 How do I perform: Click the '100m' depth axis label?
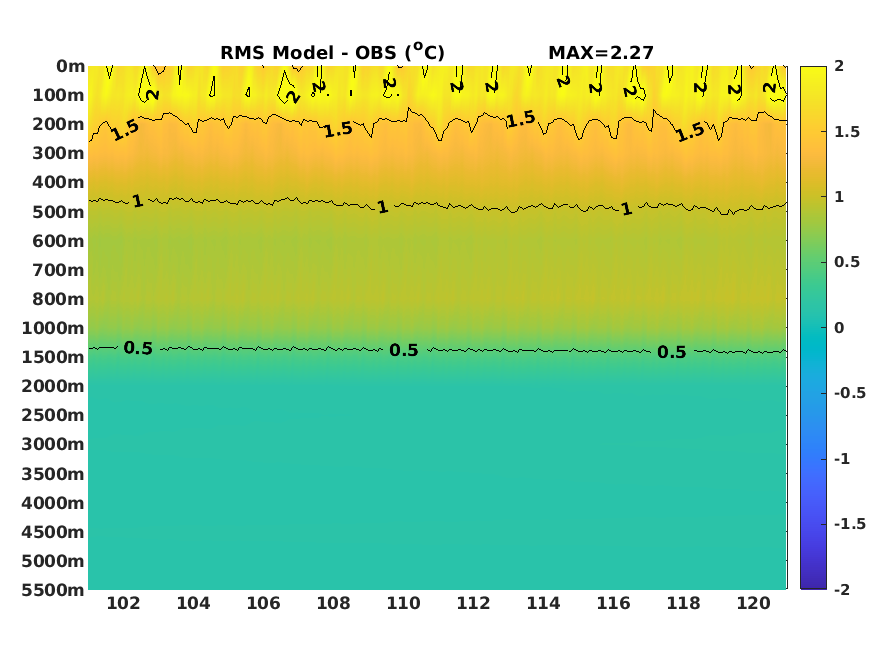(58, 95)
